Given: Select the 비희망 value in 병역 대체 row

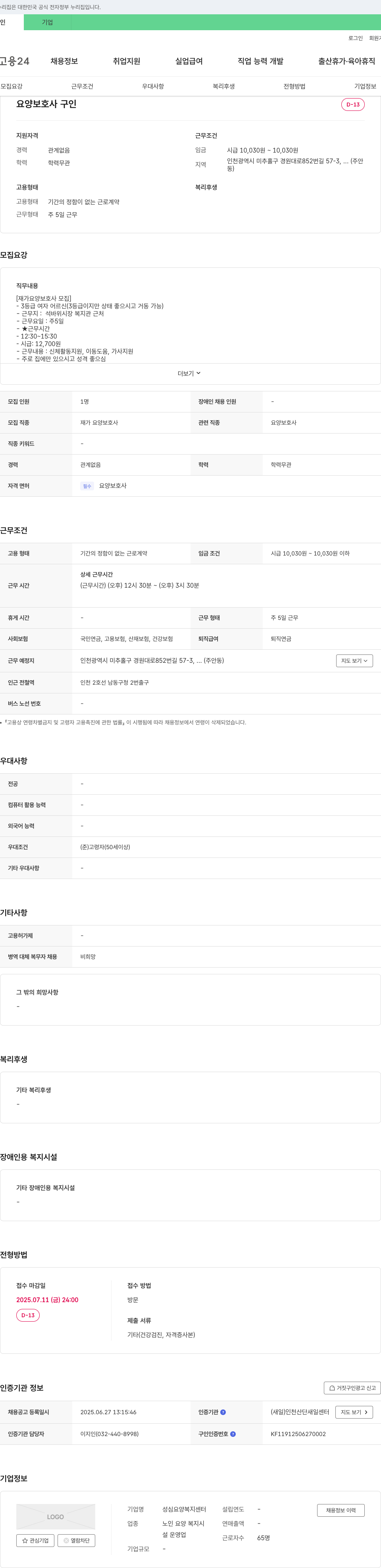Looking at the screenshot, I should [x=88, y=957].
